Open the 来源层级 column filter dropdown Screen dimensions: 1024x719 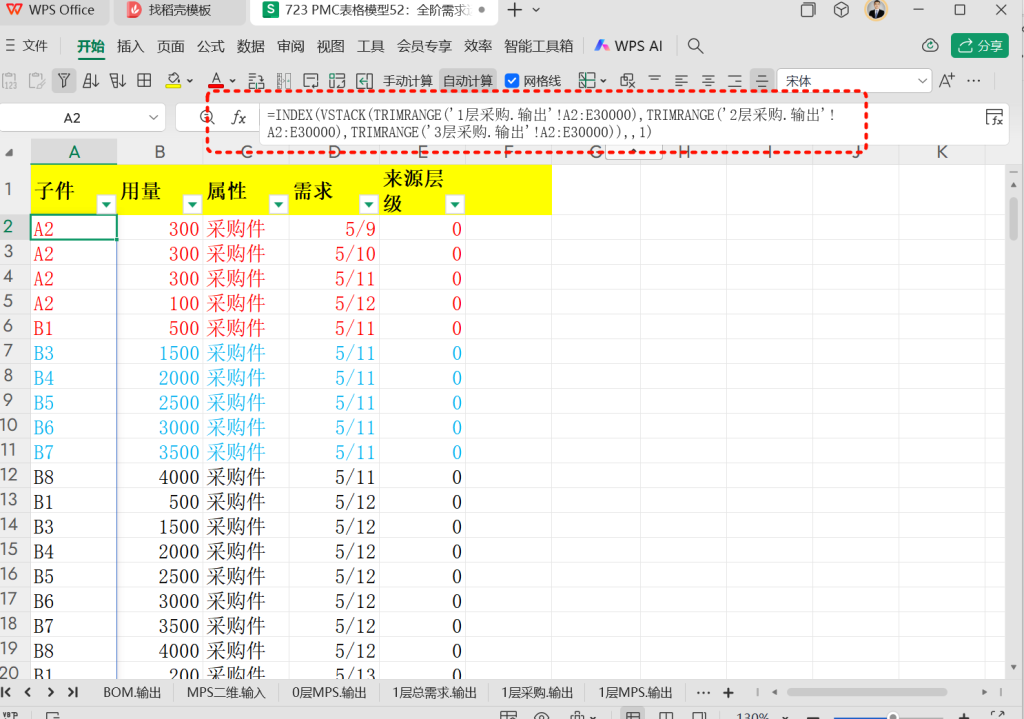[455, 204]
